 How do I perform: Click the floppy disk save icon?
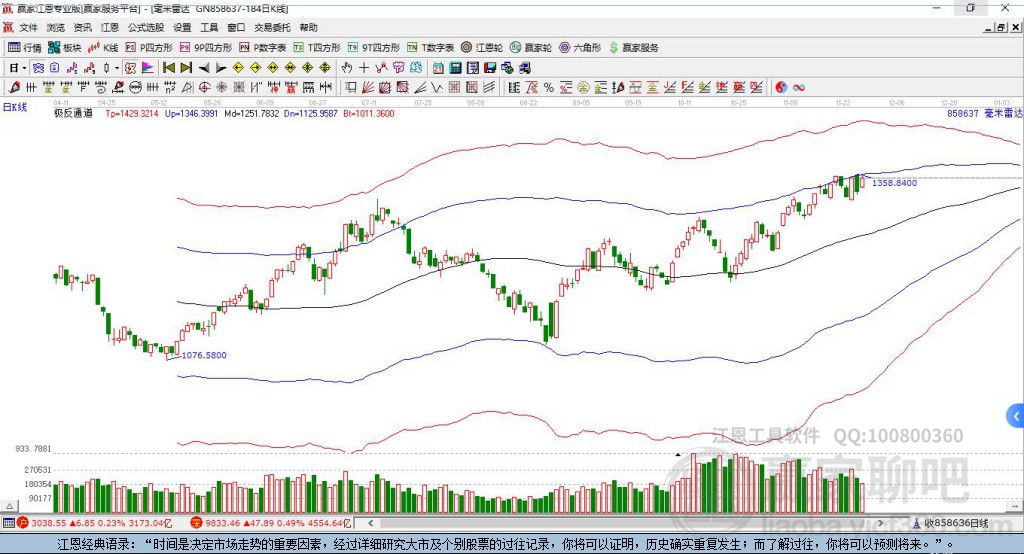click(x=490, y=68)
